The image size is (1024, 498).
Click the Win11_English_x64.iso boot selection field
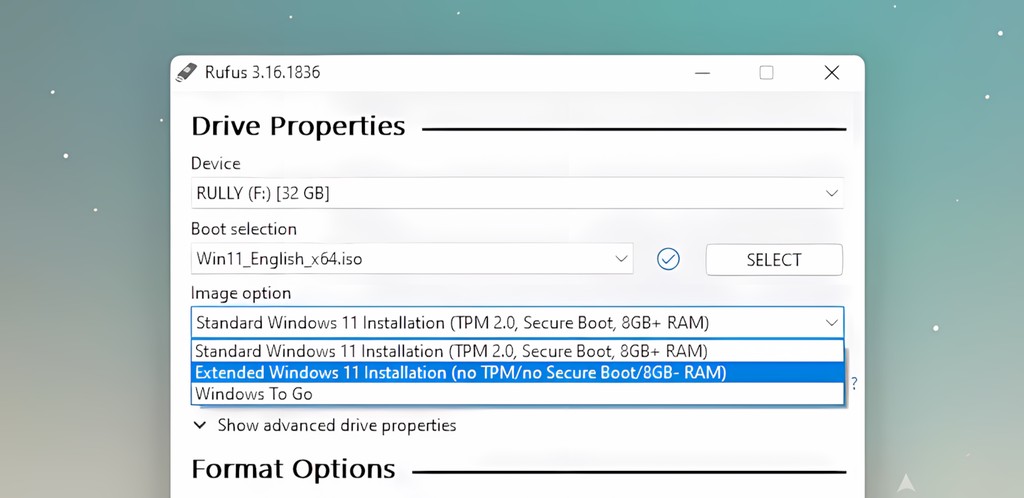click(400, 259)
